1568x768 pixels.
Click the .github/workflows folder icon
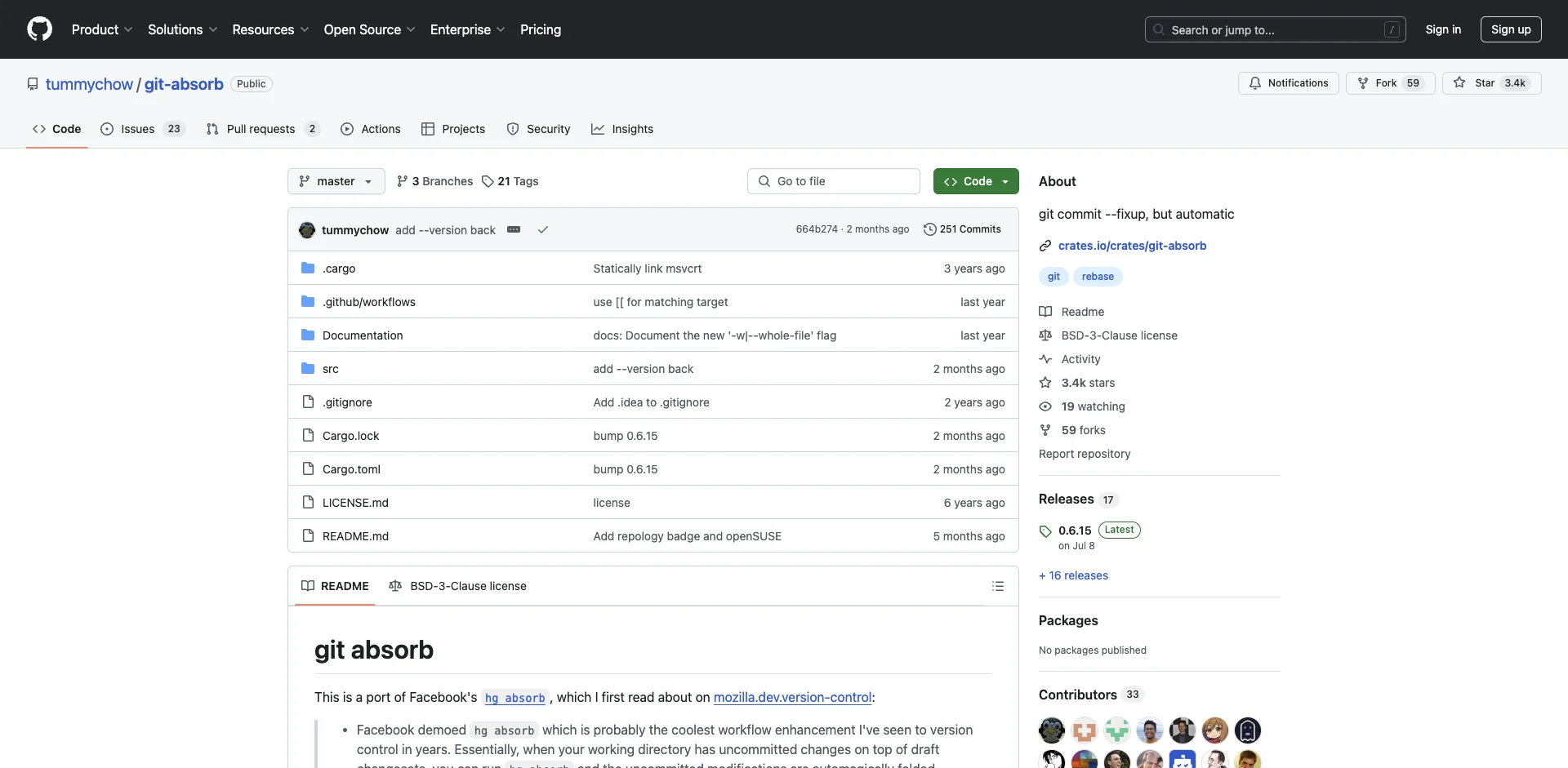pos(308,301)
